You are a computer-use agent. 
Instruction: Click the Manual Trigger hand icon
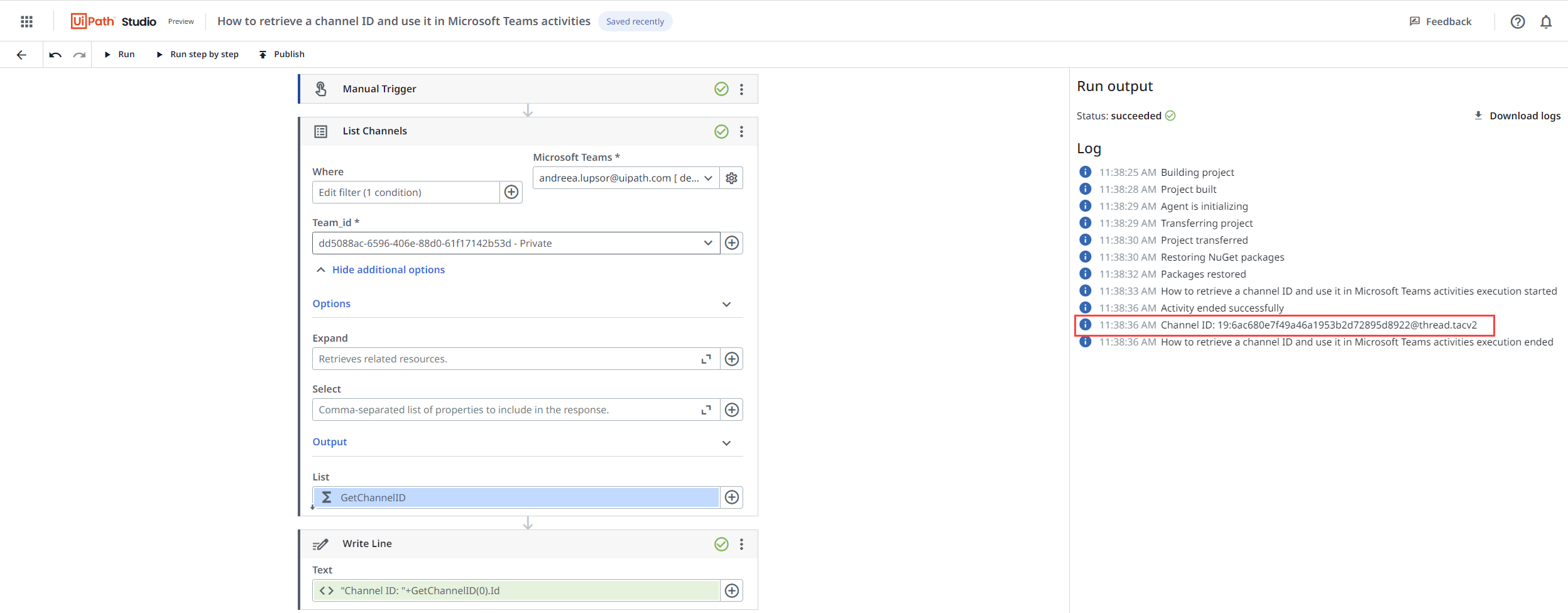pyautogui.click(x=320, y=89)
